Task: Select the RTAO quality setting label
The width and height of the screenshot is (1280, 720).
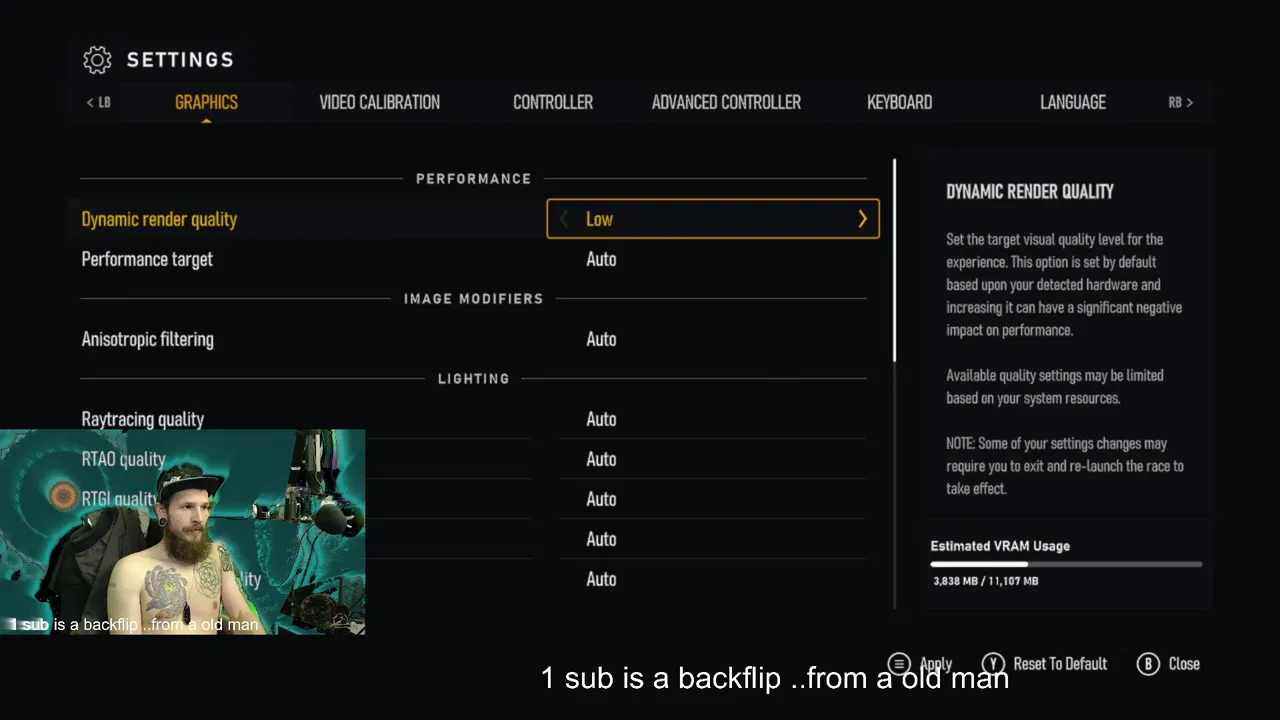Action: coord(123,459)
